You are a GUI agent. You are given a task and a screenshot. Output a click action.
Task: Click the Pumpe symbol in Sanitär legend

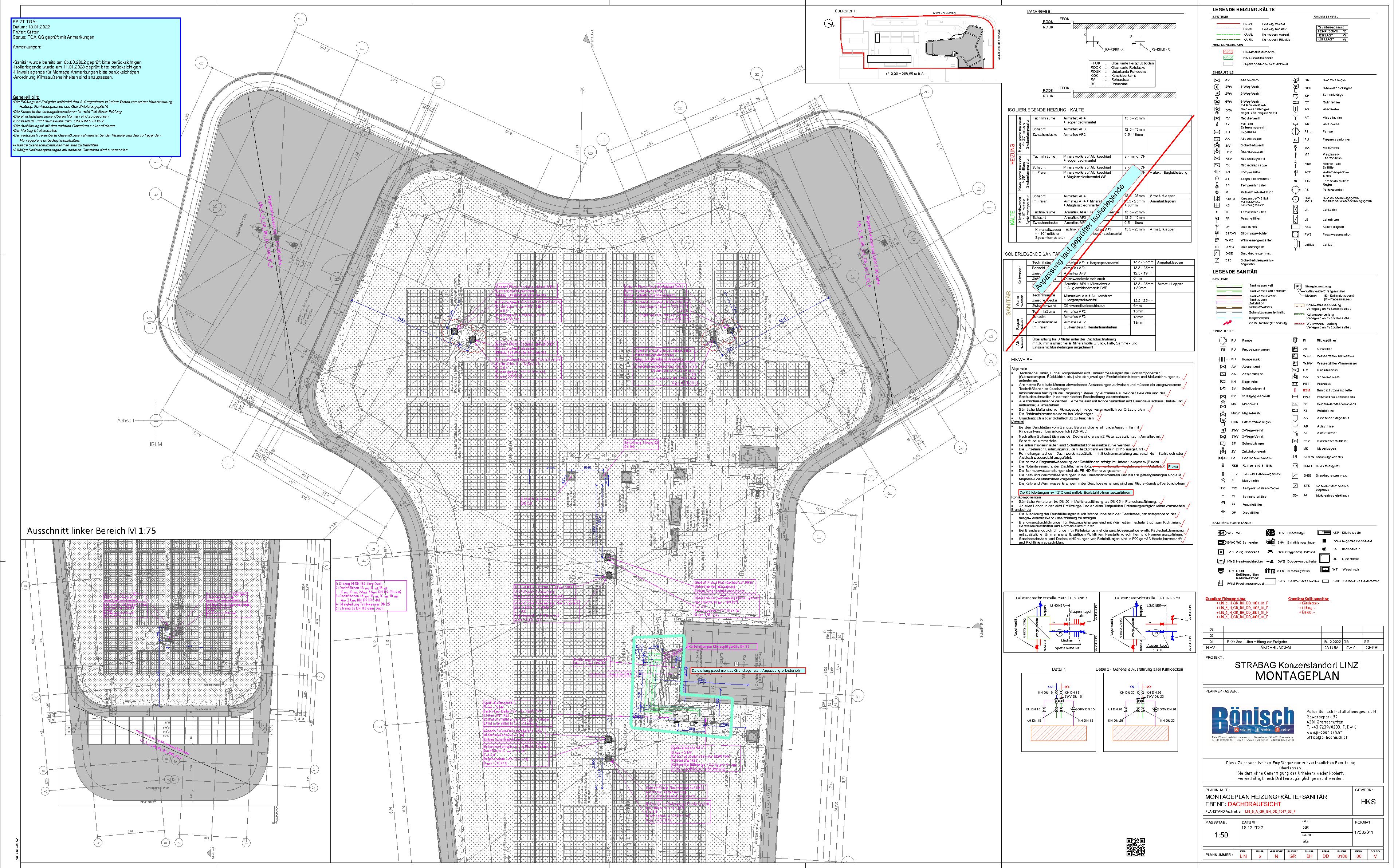pyautogui.click(x=1223, y=340)
